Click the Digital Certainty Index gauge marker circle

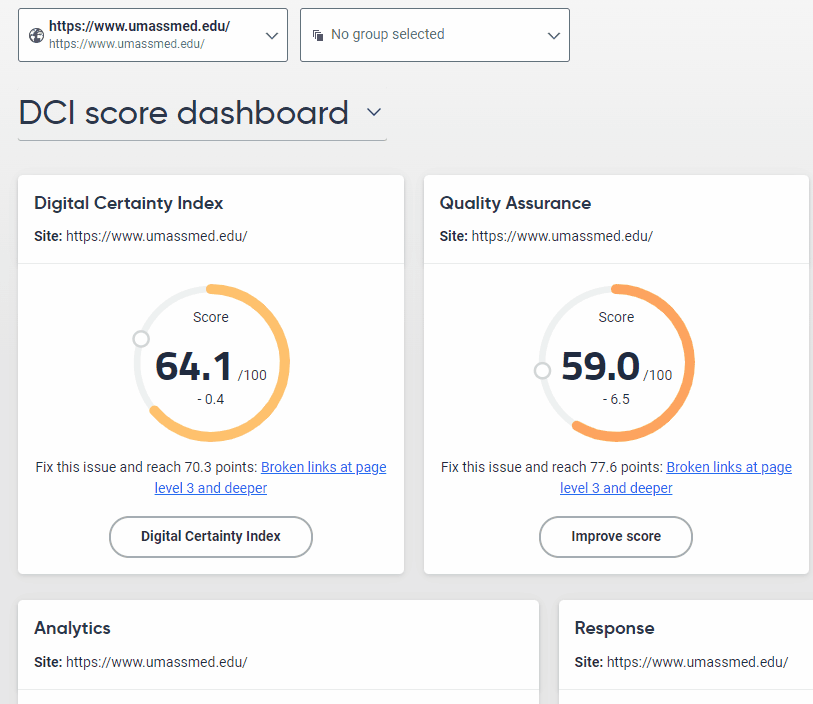141,340
